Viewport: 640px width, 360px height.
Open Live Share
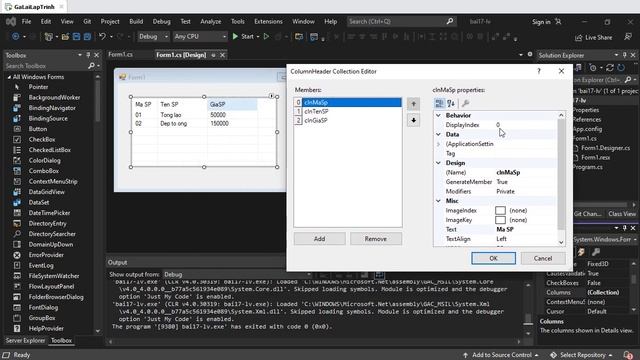tap(593, 37)
